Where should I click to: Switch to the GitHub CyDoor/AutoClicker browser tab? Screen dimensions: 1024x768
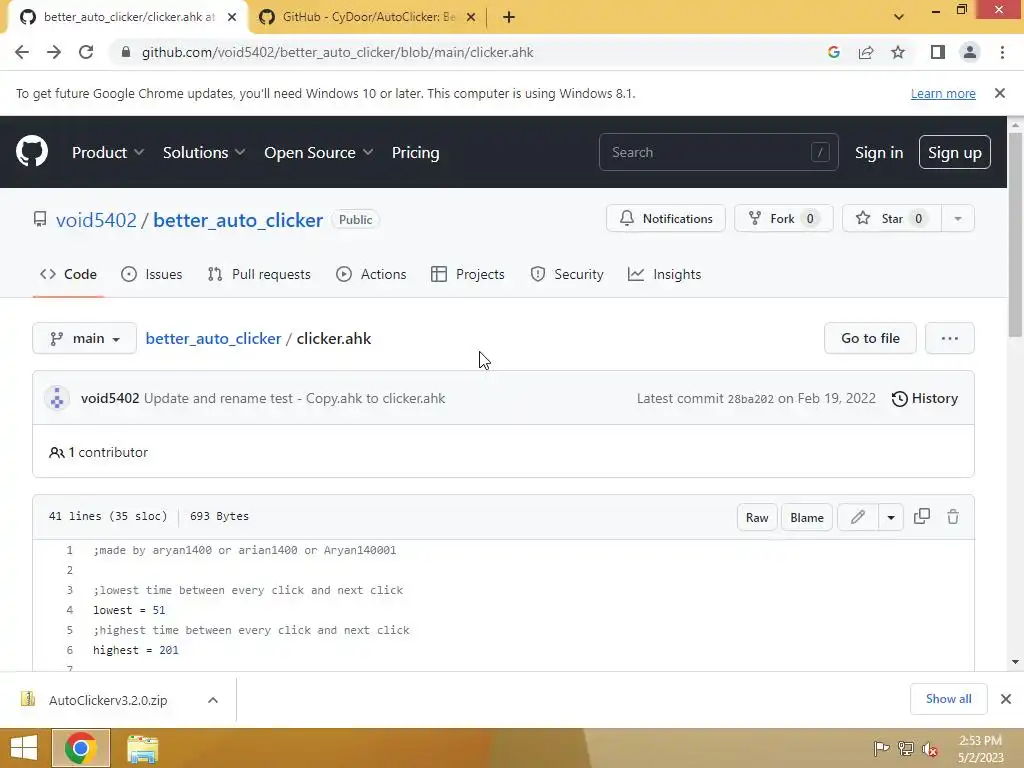tap(368, 17)
